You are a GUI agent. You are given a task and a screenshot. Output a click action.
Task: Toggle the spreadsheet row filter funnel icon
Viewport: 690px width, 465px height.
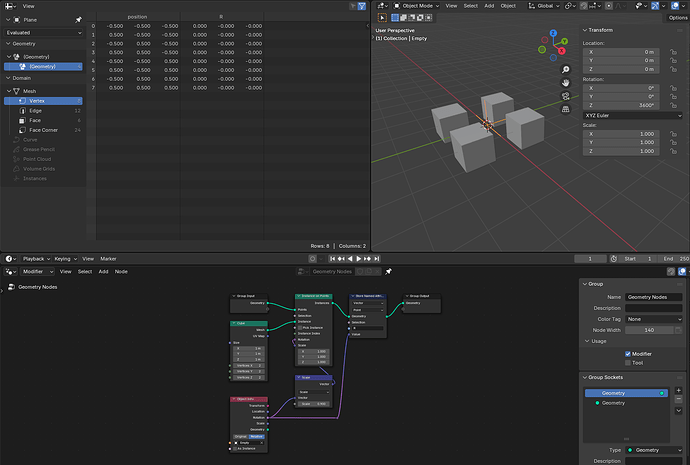tap(362, 6)
